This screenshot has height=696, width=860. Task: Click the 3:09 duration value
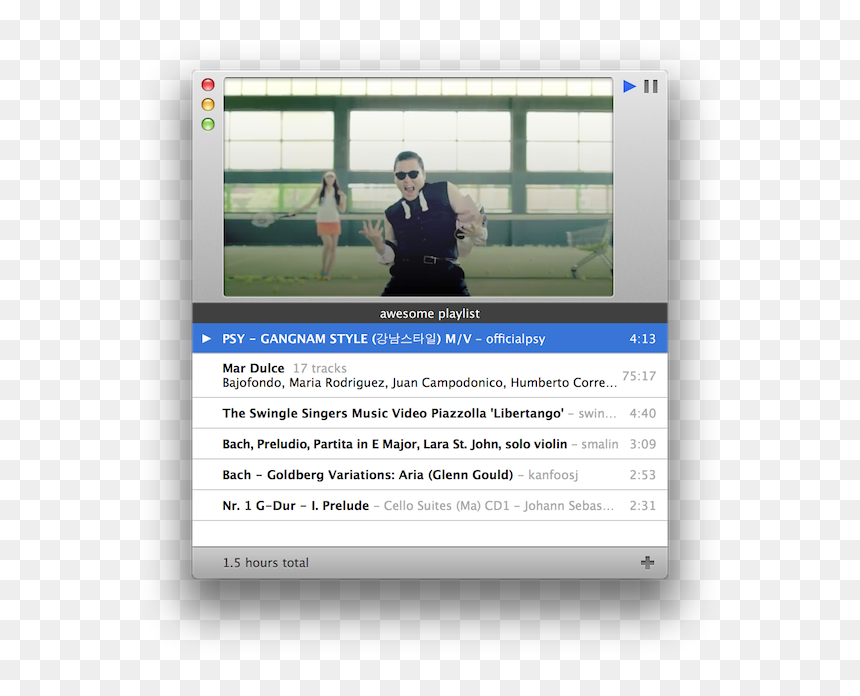point(642,444)
